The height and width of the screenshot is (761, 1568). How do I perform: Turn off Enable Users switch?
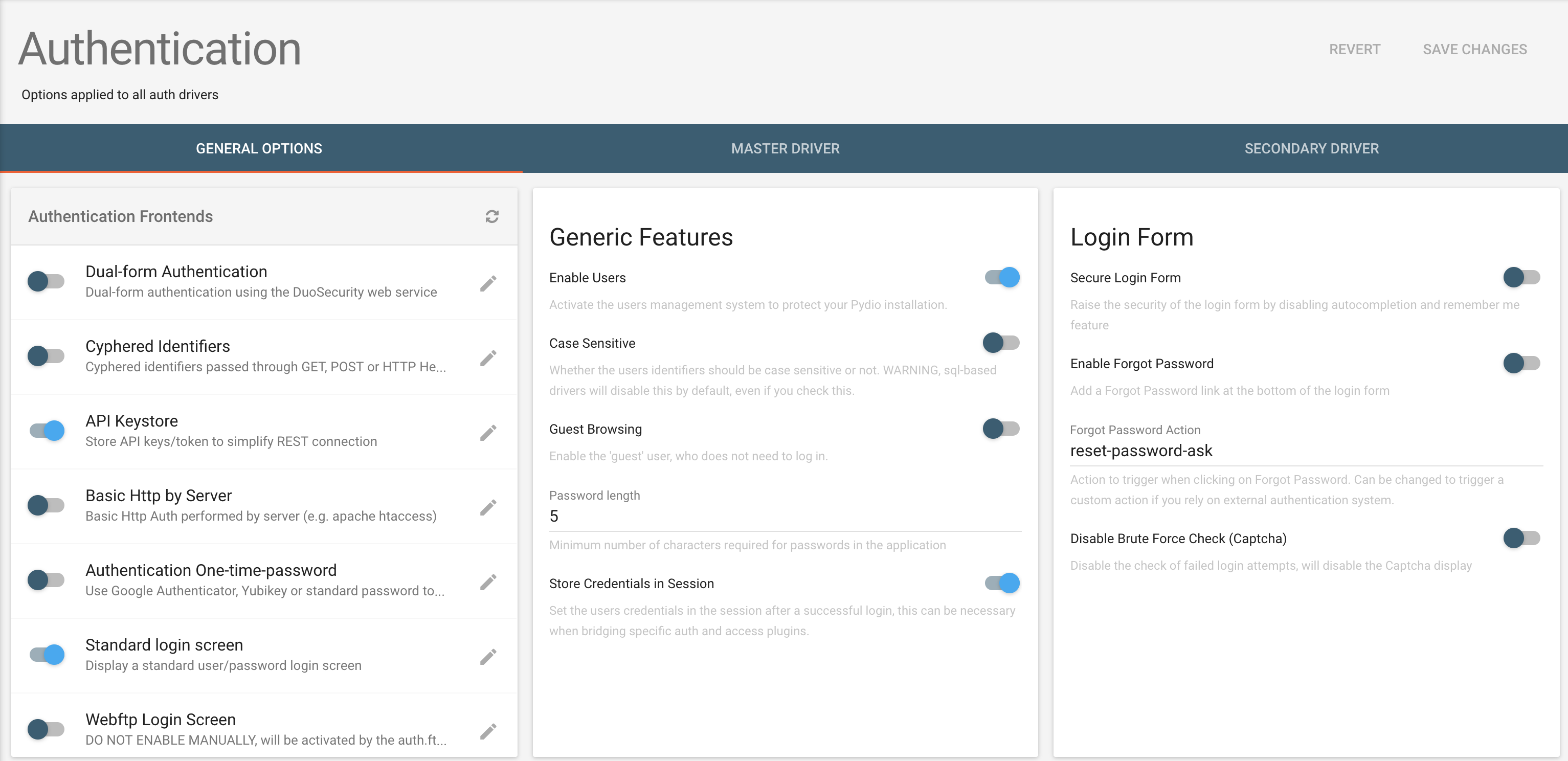[1002, 277]
